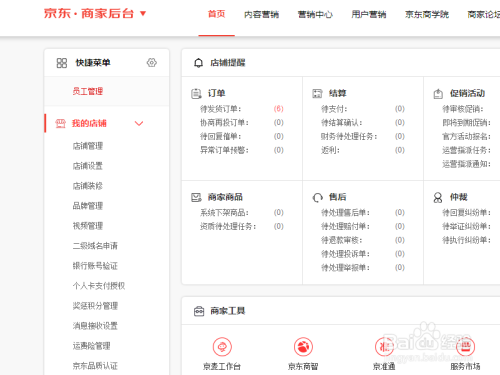Click the 仲裁 person icon
The image size is (500, 375).
click(438, 197)
